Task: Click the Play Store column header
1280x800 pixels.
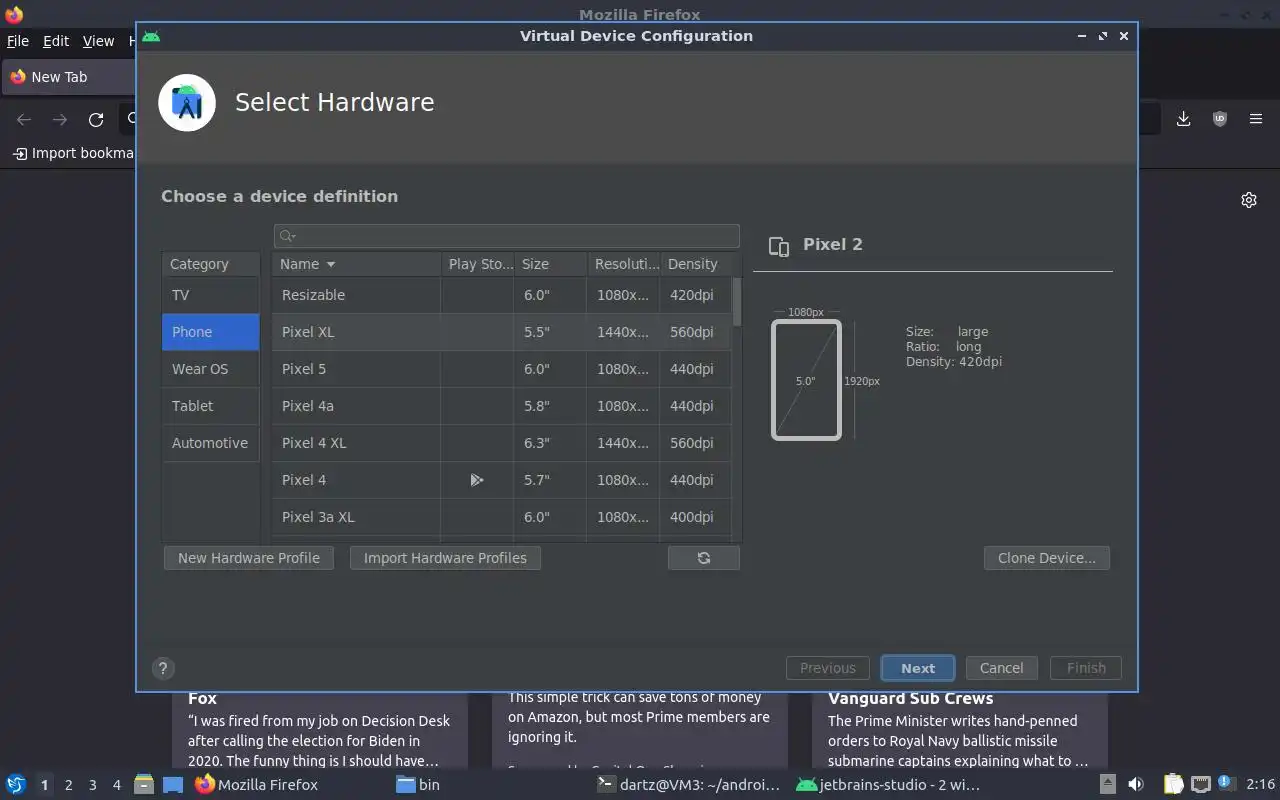Action: [x=478, y=264]
